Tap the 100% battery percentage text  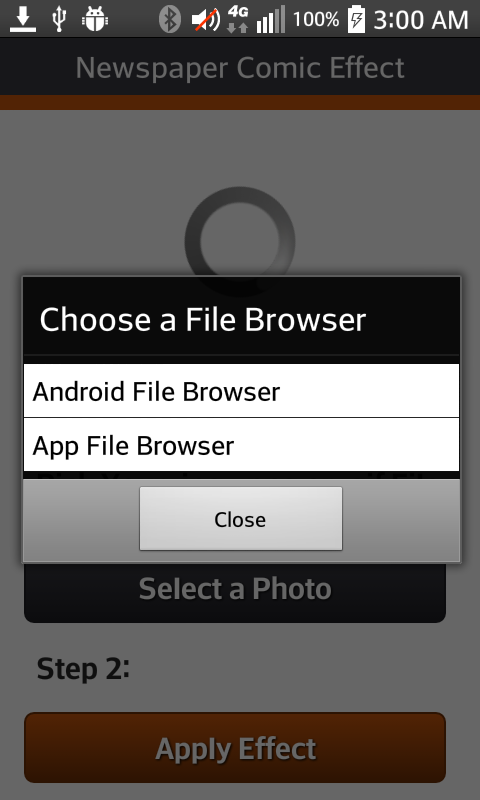coord(316,20)
